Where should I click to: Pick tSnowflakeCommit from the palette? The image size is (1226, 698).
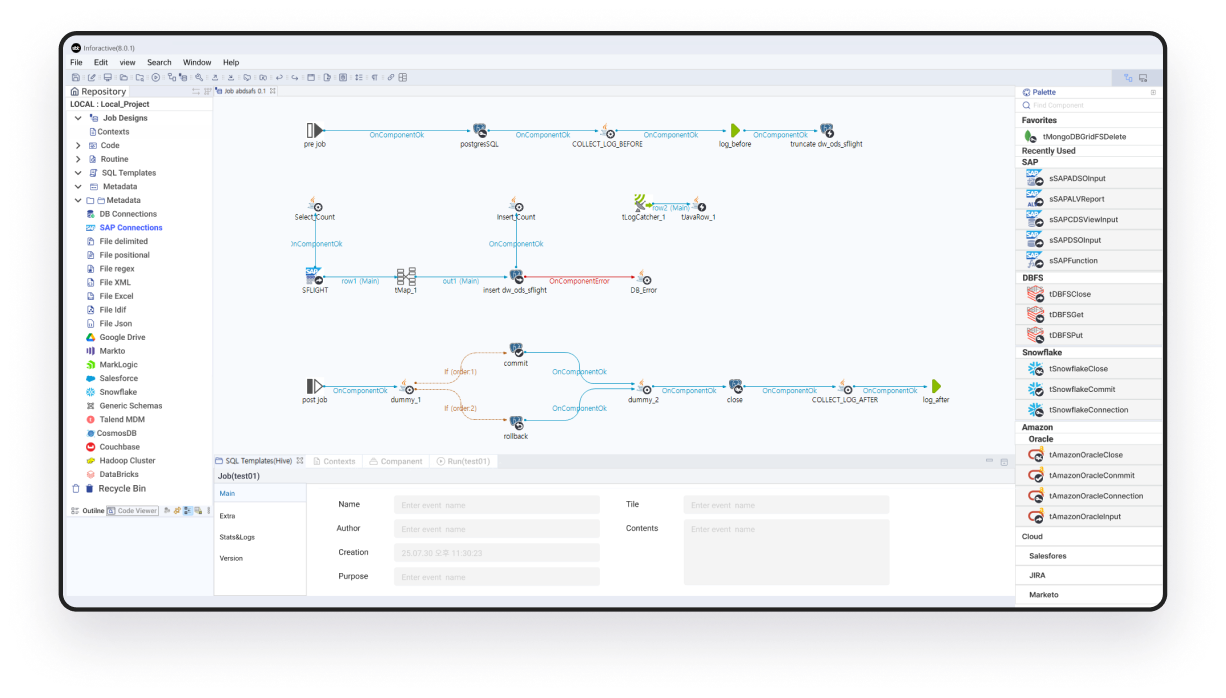point(1089,389)
